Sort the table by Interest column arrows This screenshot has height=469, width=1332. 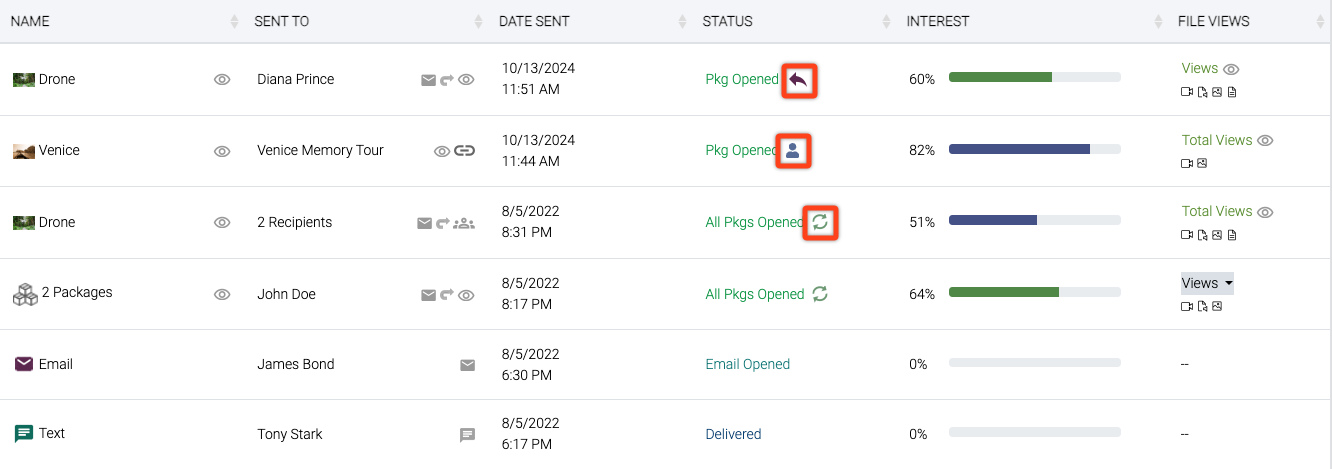1158,21
